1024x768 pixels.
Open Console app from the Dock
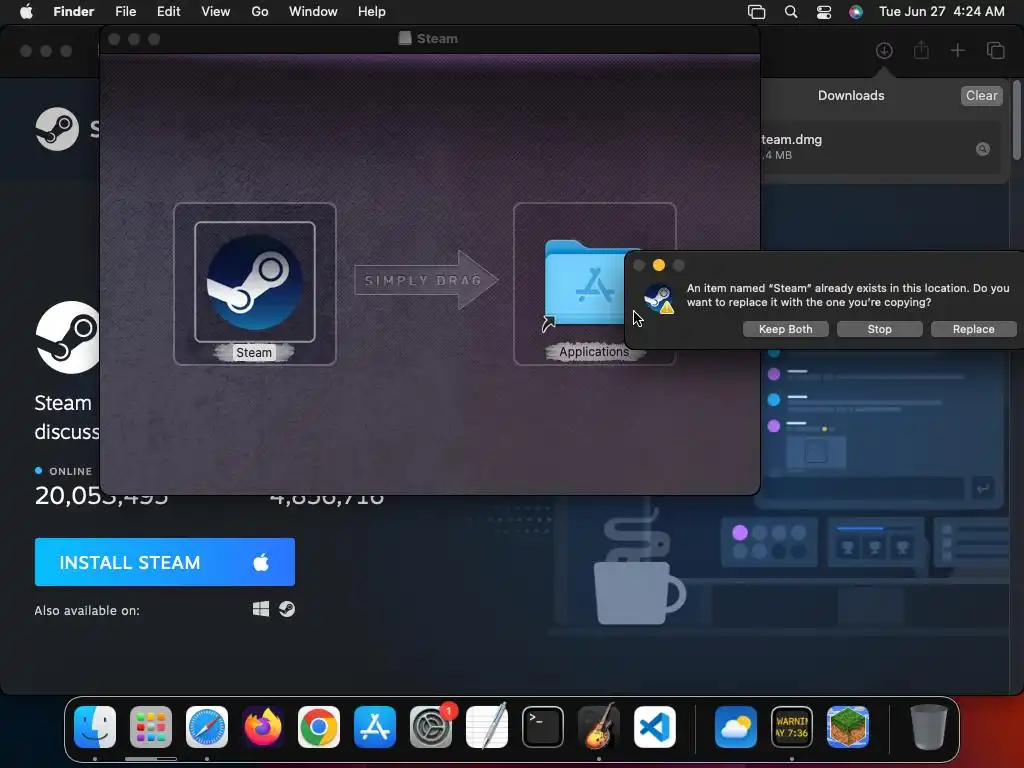tap(792, 727)
